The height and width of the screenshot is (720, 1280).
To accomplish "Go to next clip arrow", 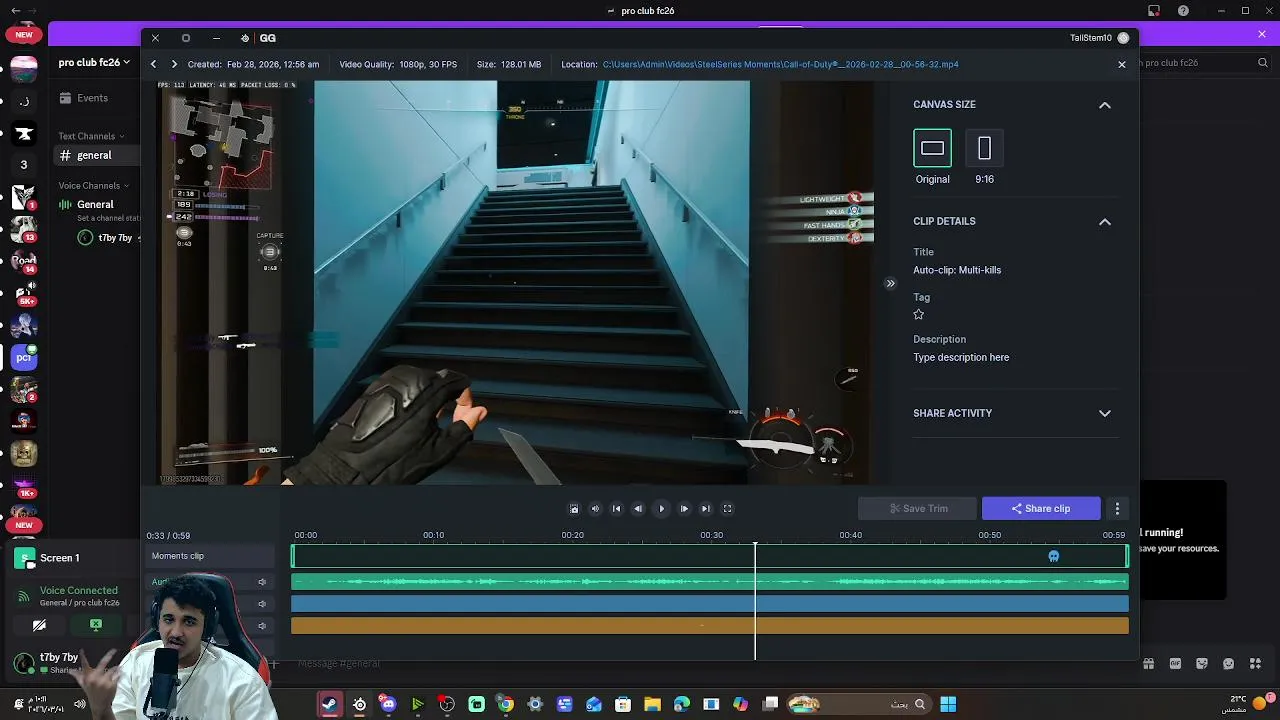I will click(174, 64).
